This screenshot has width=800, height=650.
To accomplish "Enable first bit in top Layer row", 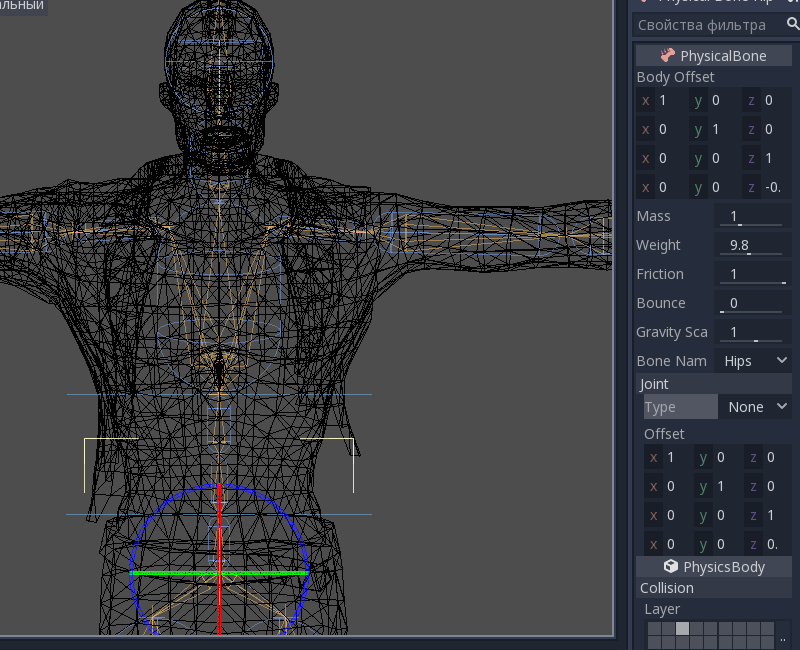I will (x=654, y=629).
